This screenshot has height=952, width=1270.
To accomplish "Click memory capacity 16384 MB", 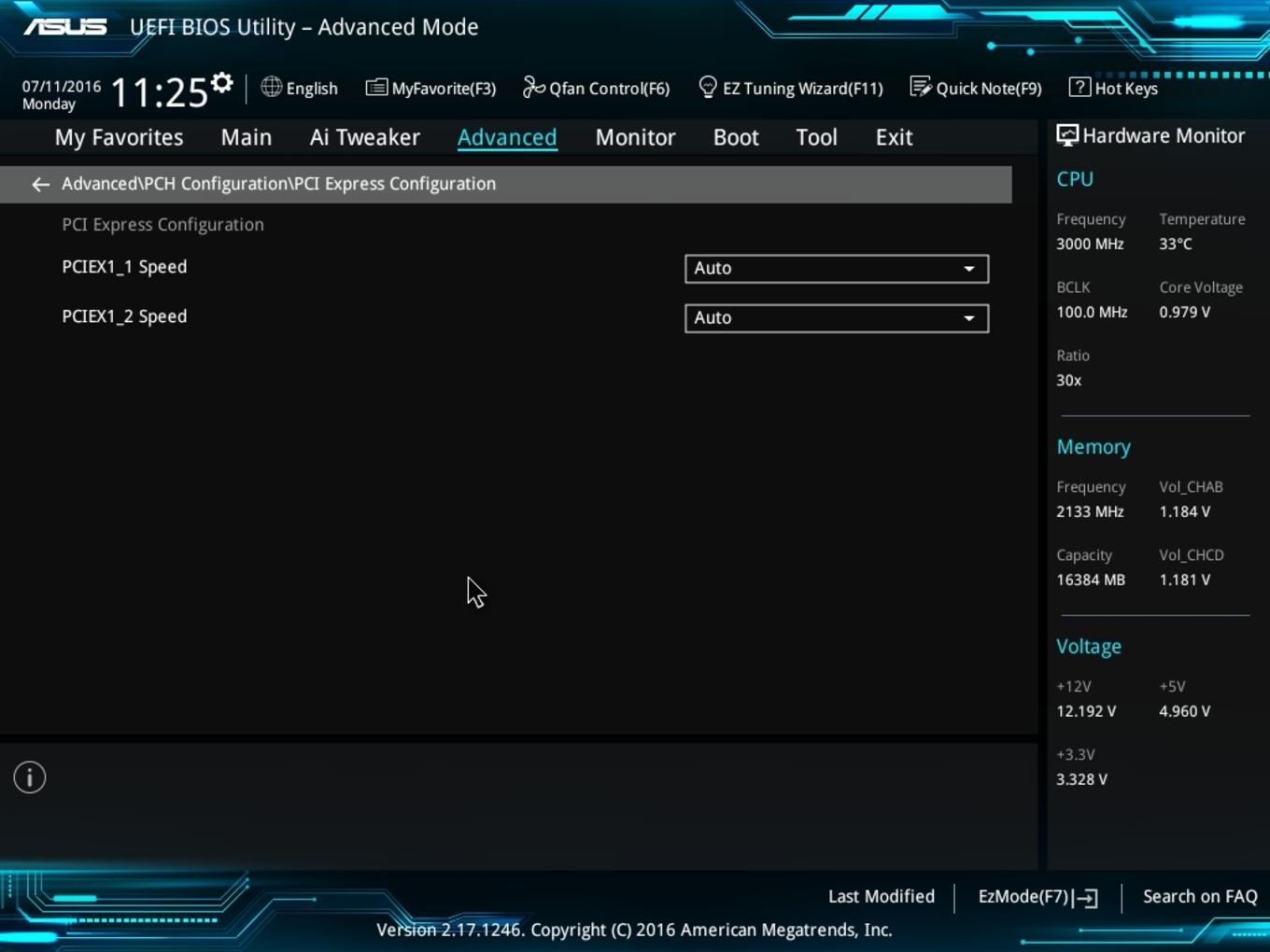I will click(x=1091, y=581).
